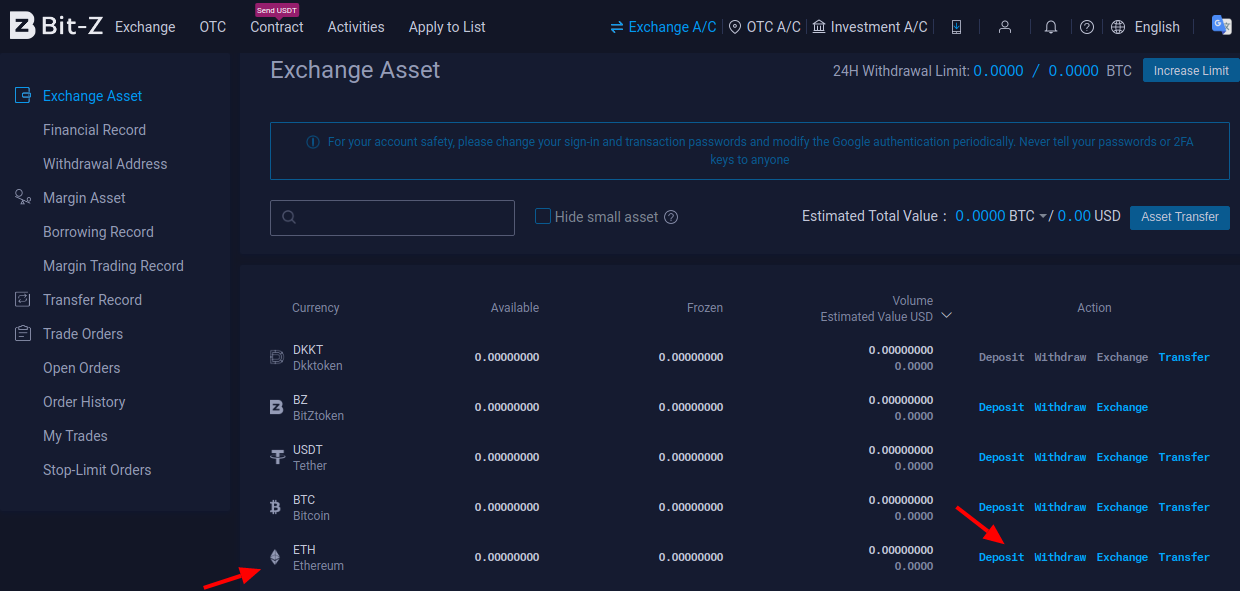1240x591 pixels.
Task: Open Stop-Limit Orders in the sidebar
Action: tap(97, 470)
